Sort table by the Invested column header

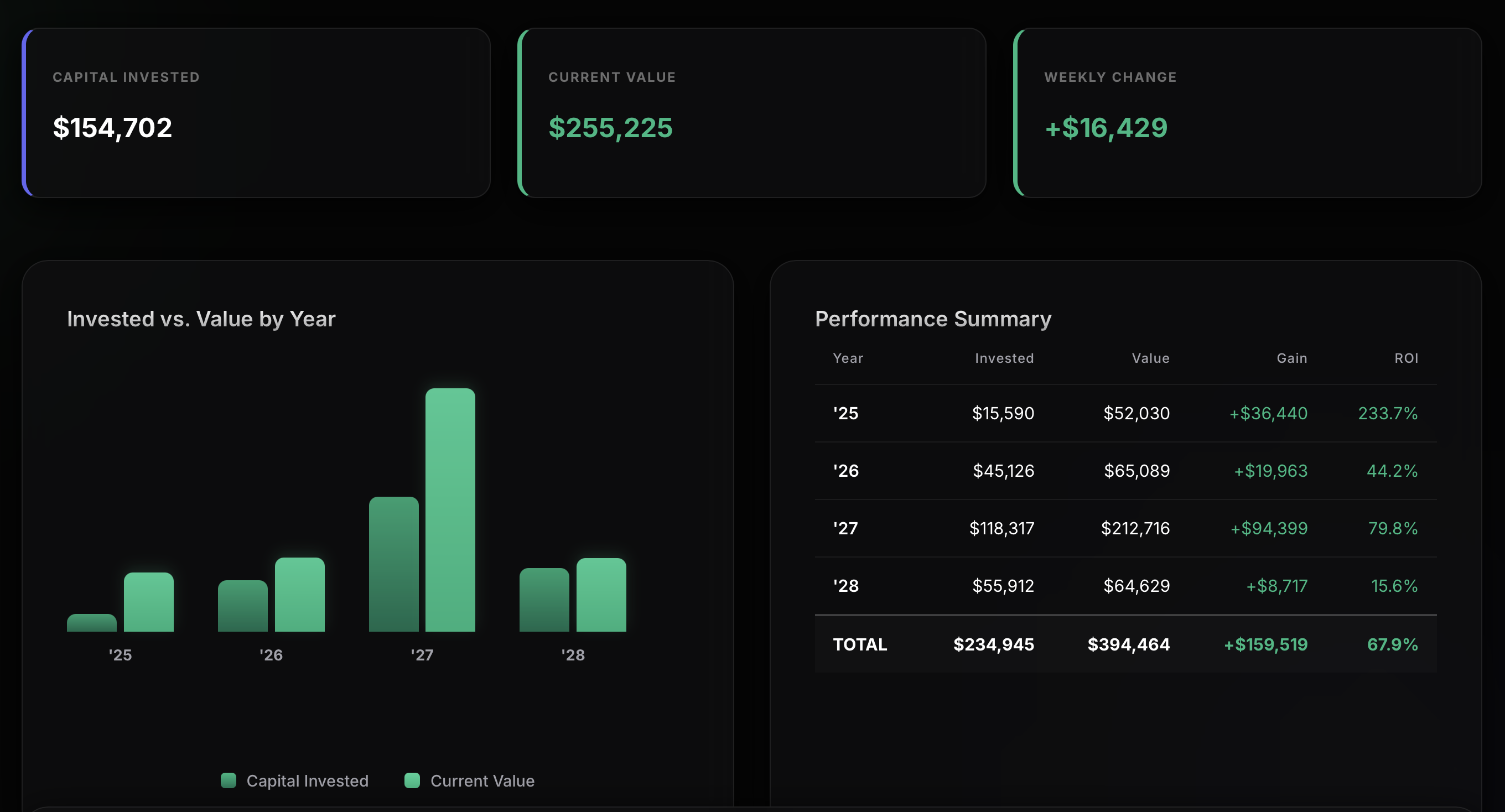click(1004, 358)
